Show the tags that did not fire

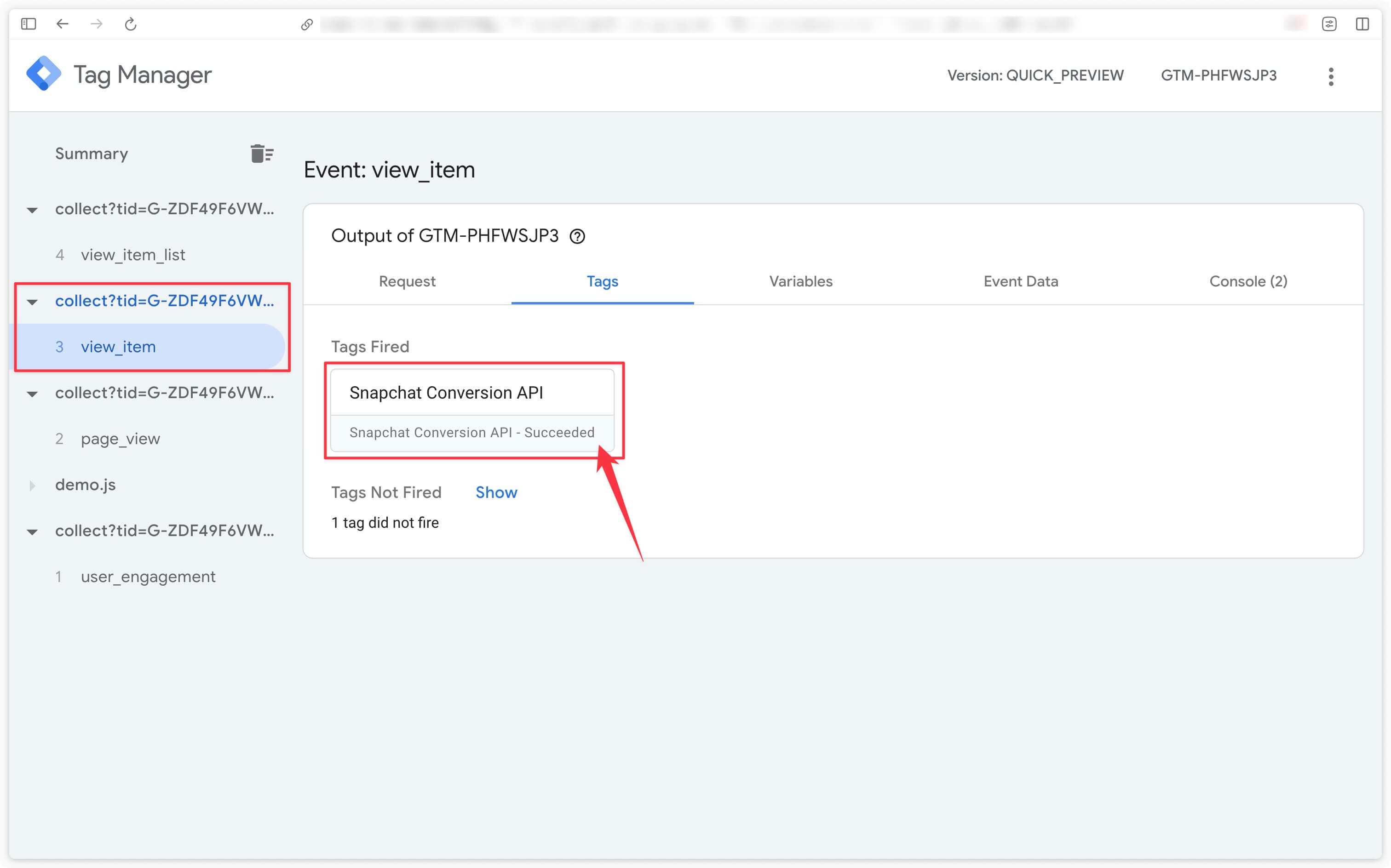496,492
